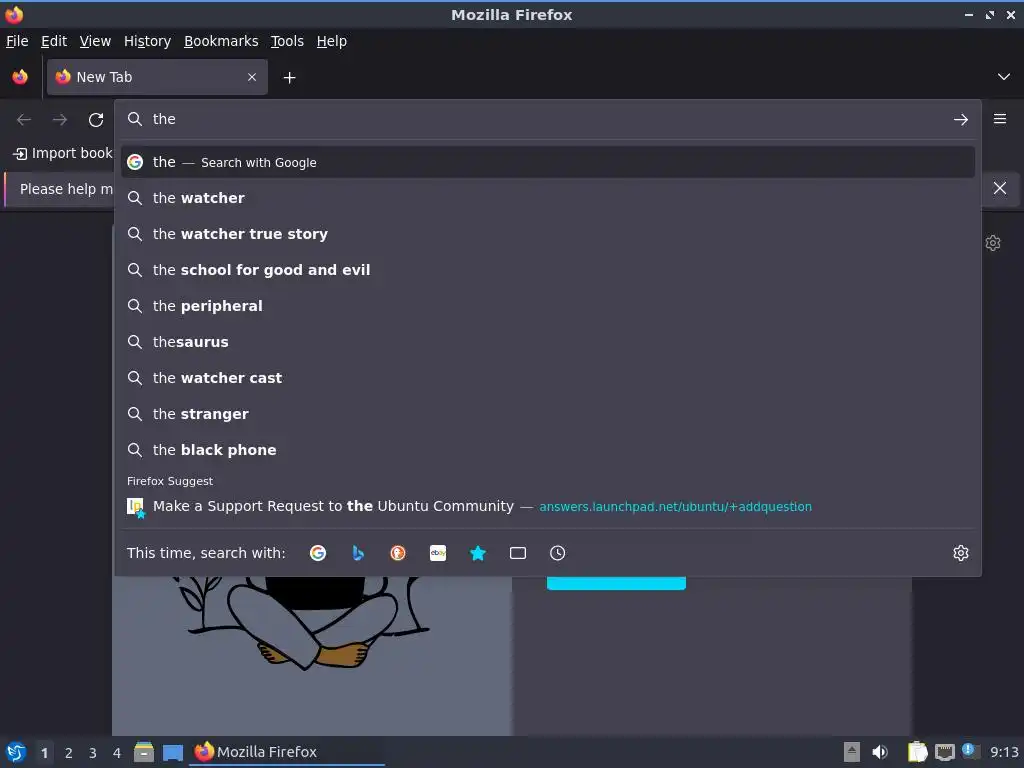1024x768 pixels.
Task: Choose suggestion 'the watcher cast'
Action: click(x=548, y=377)
